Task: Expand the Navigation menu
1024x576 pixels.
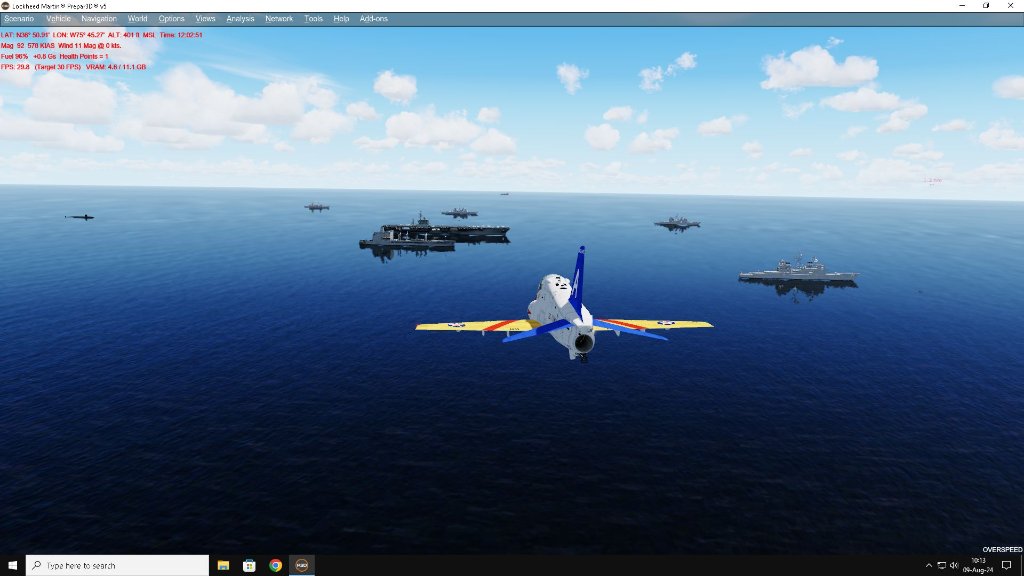Action: 98,19
